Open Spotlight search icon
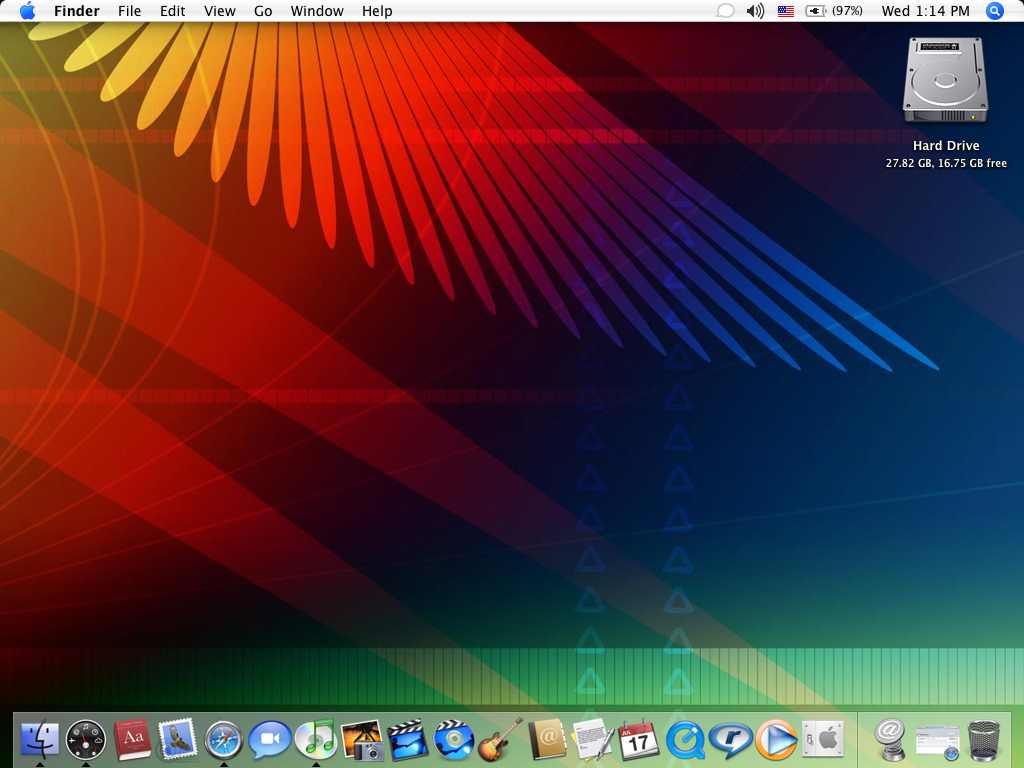 994,11
